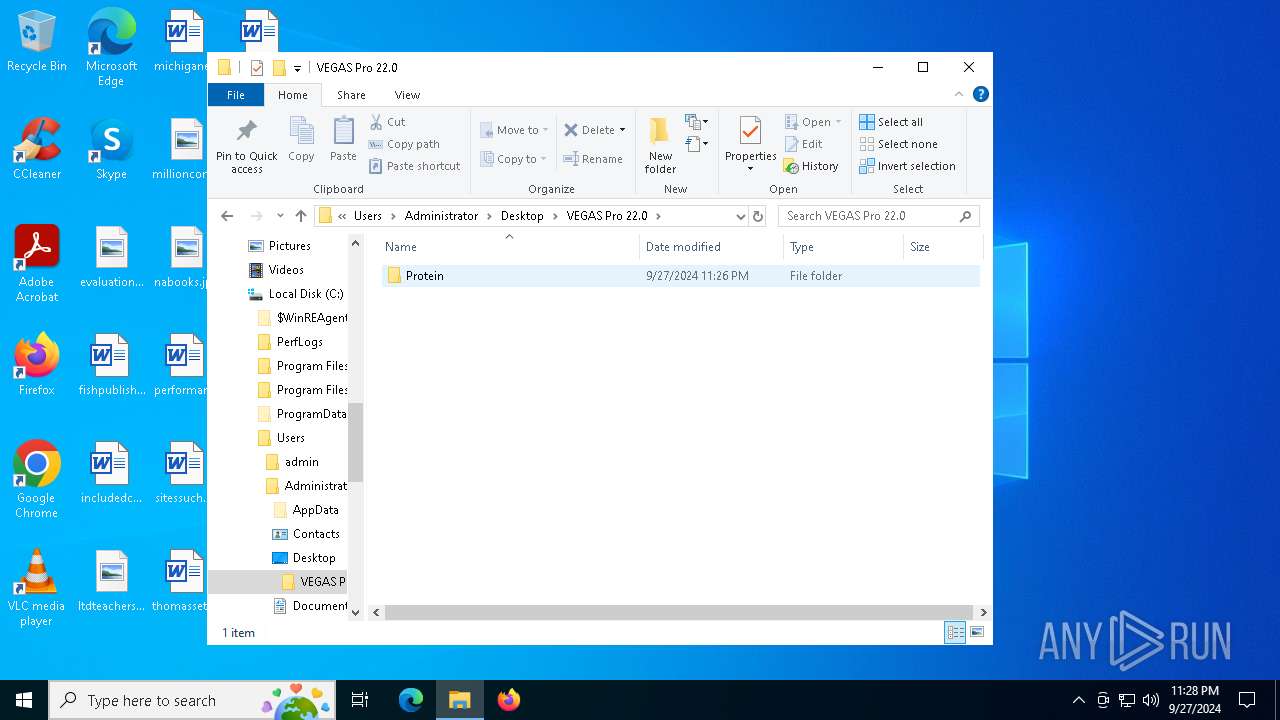Open Copy to dropdown

[513, 158]
